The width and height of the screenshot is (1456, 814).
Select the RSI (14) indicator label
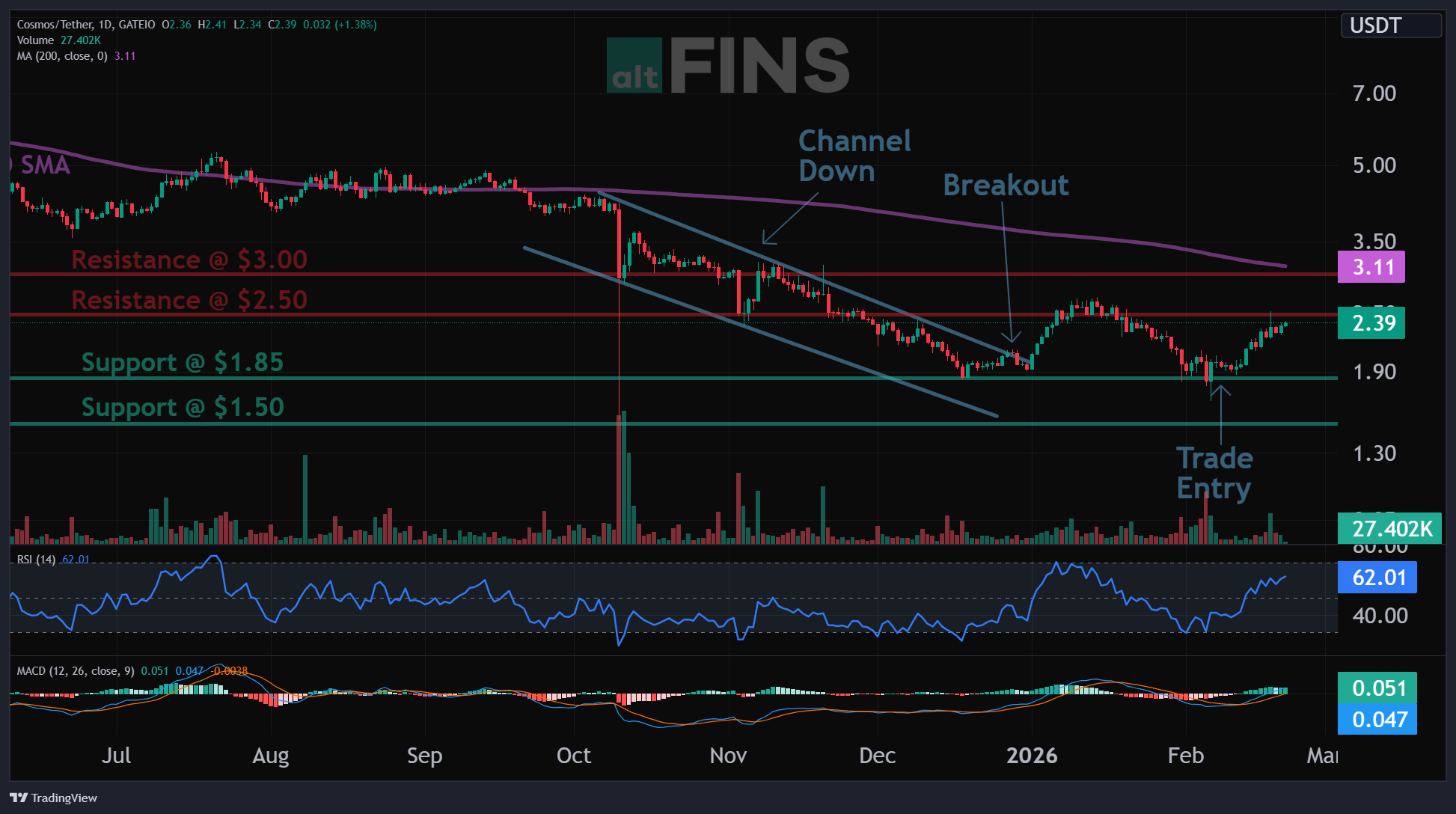click(36, 560)
